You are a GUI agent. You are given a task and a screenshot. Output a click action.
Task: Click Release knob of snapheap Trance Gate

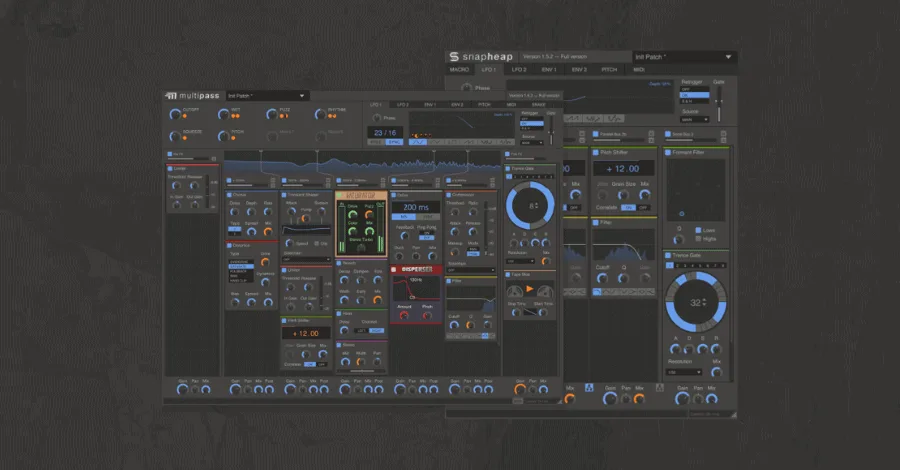[716, 349]
